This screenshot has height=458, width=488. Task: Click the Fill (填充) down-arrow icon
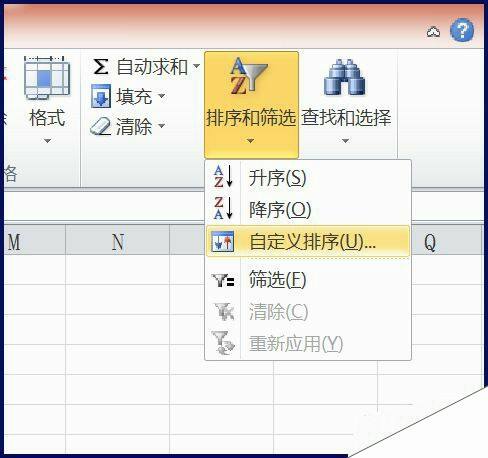[101, 96]
